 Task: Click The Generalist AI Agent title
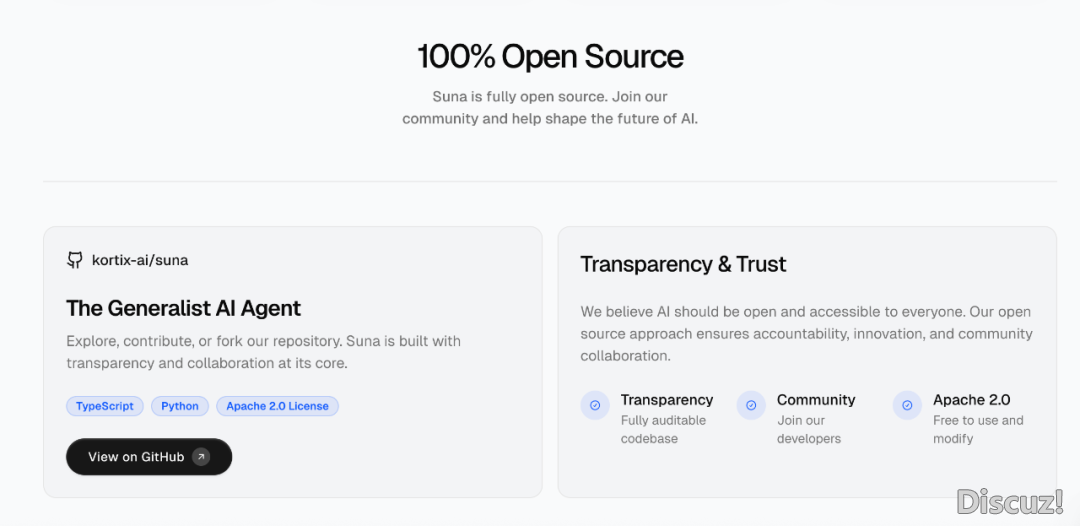[183, 308]
